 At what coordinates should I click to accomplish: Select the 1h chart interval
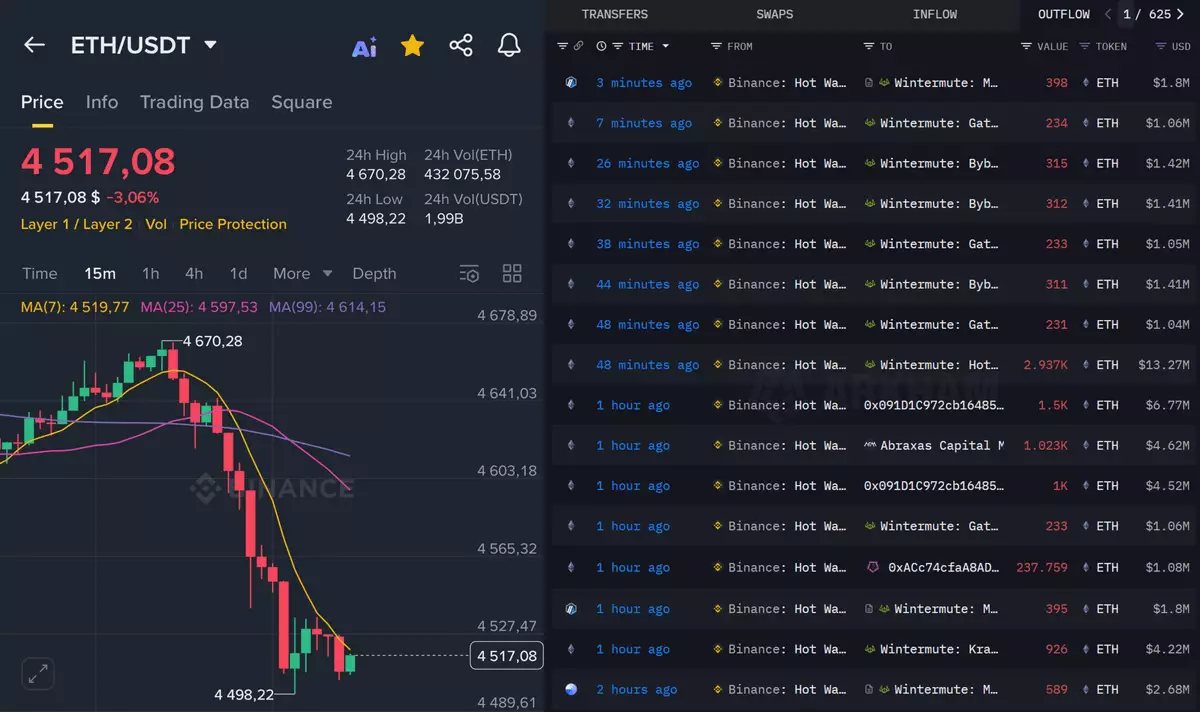coord(150,274)
